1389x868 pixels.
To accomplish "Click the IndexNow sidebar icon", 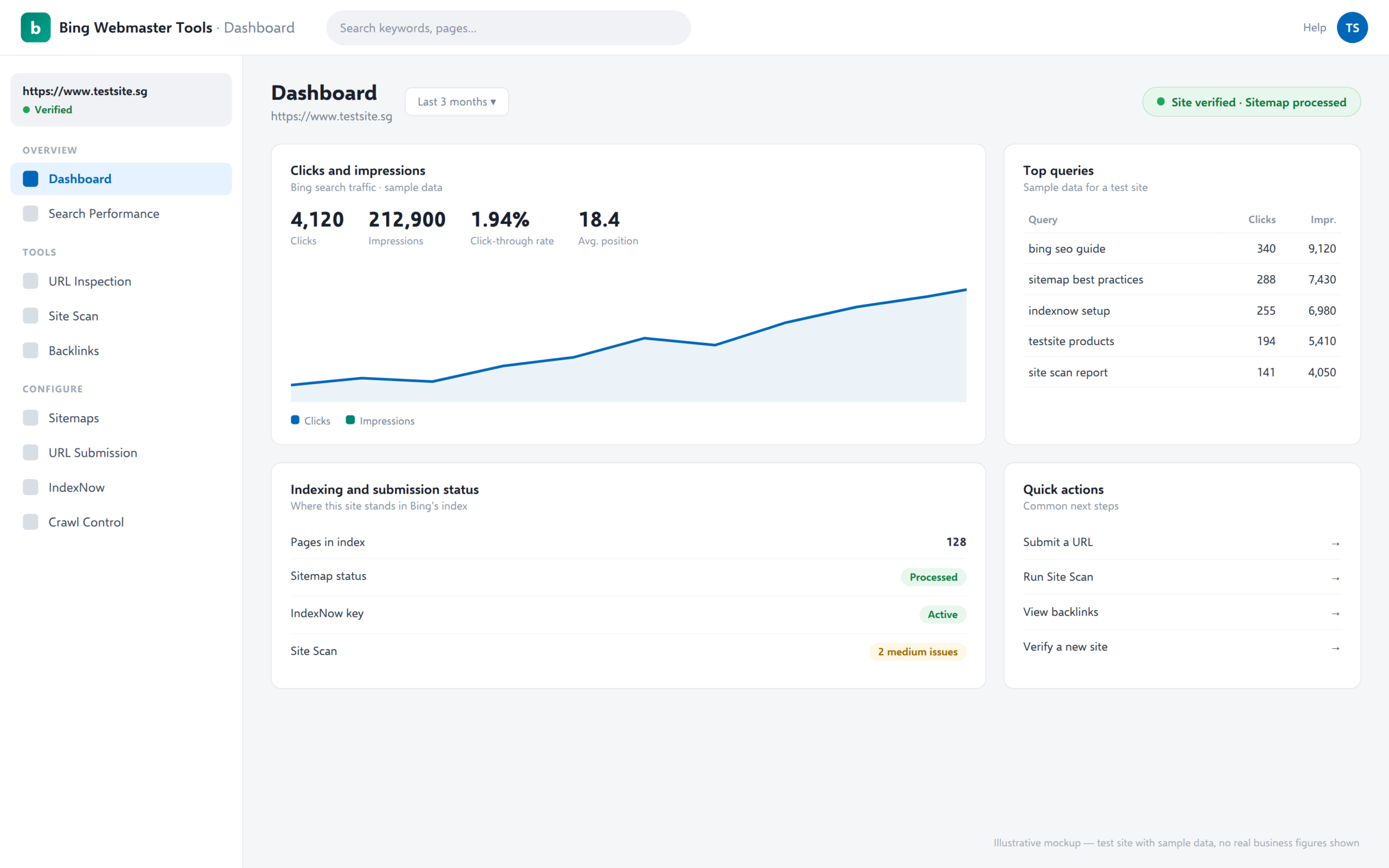I will (30, 487).
